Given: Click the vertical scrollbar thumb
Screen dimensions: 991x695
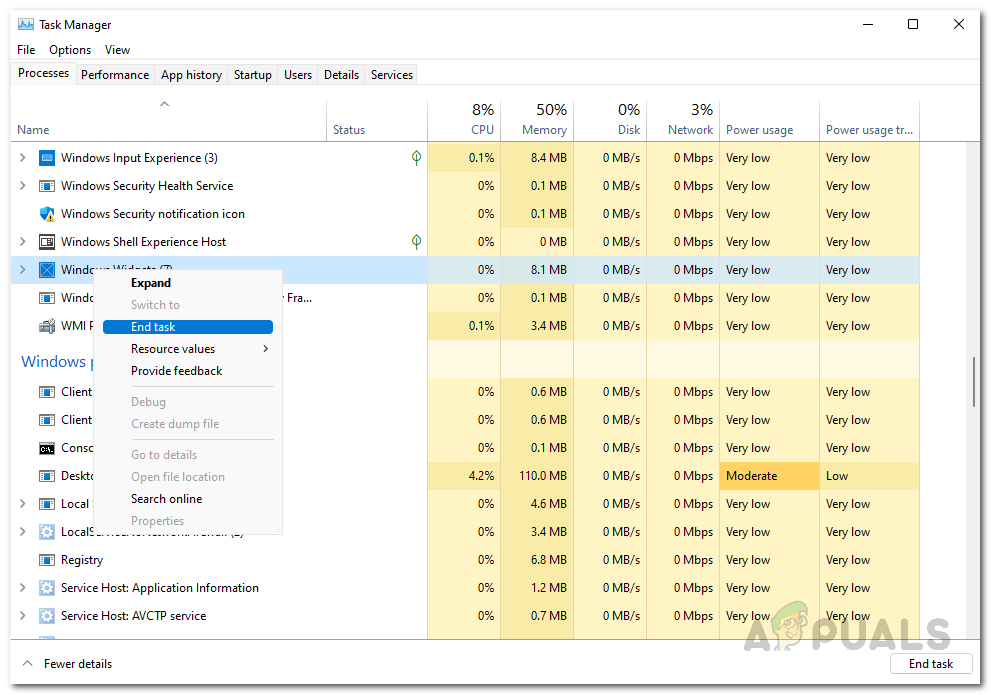Looking at the screenshot, I should coord(974,382).
